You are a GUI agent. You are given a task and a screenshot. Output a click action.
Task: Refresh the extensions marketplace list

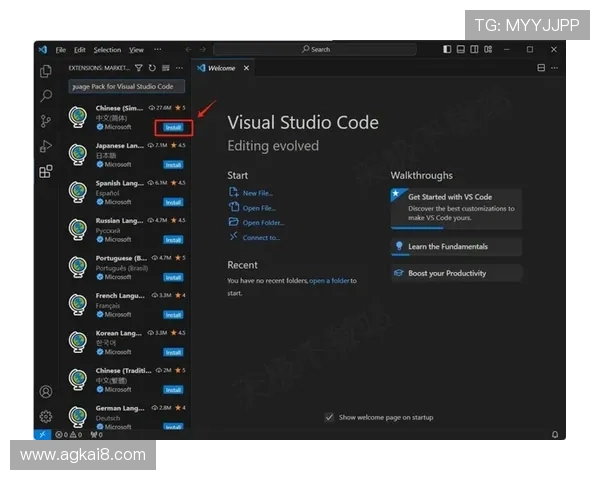tap(152, 68)
